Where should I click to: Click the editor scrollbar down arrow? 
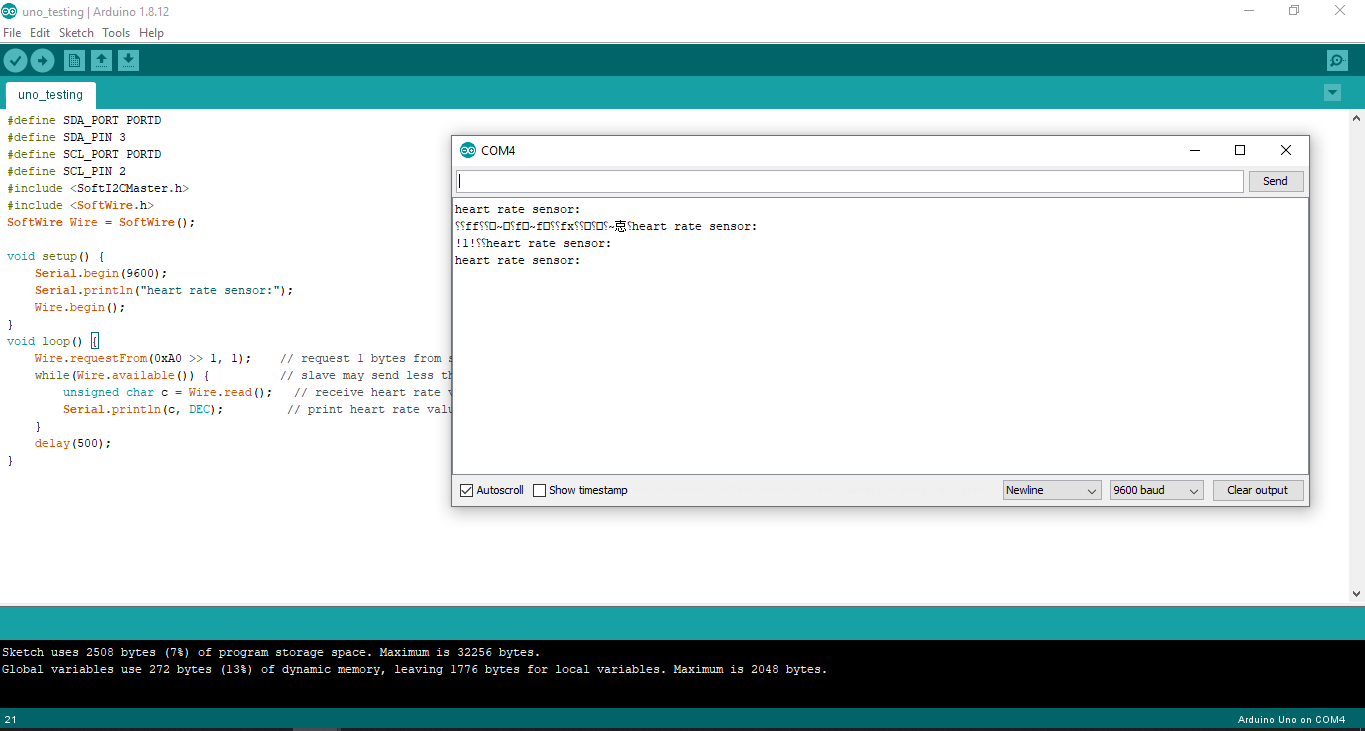click(1357, 594)
